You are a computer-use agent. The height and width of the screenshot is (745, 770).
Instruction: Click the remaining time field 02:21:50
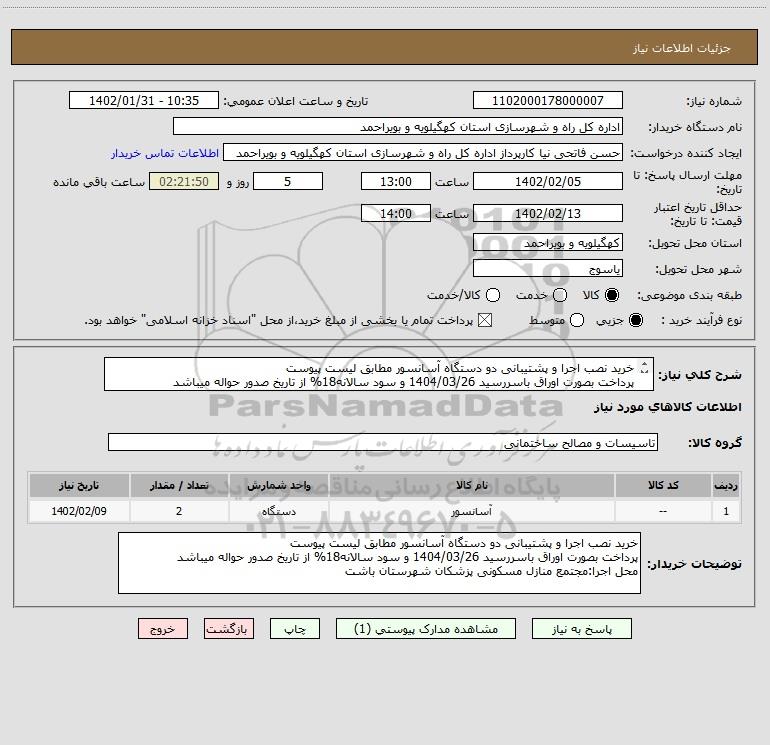click(x=184, y=181)
